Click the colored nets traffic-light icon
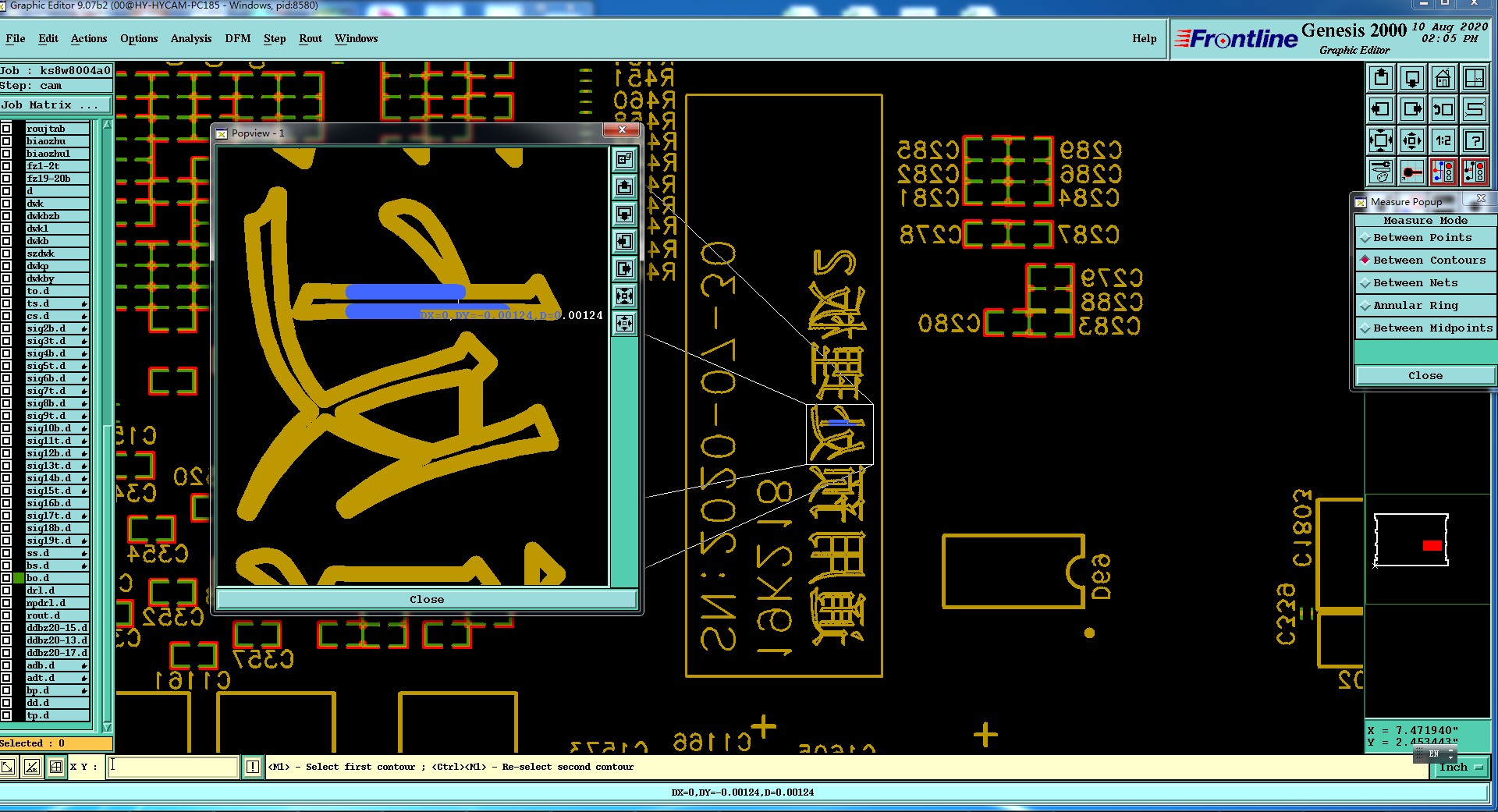 [1443, 172]
